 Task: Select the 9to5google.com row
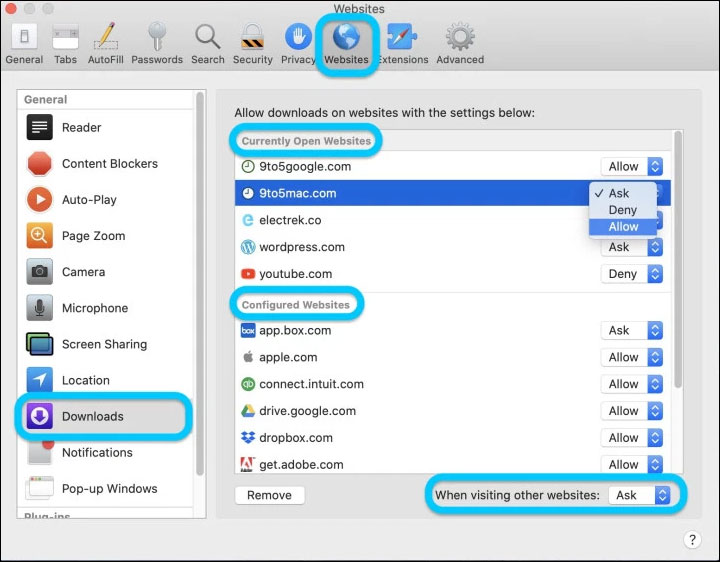452,166
